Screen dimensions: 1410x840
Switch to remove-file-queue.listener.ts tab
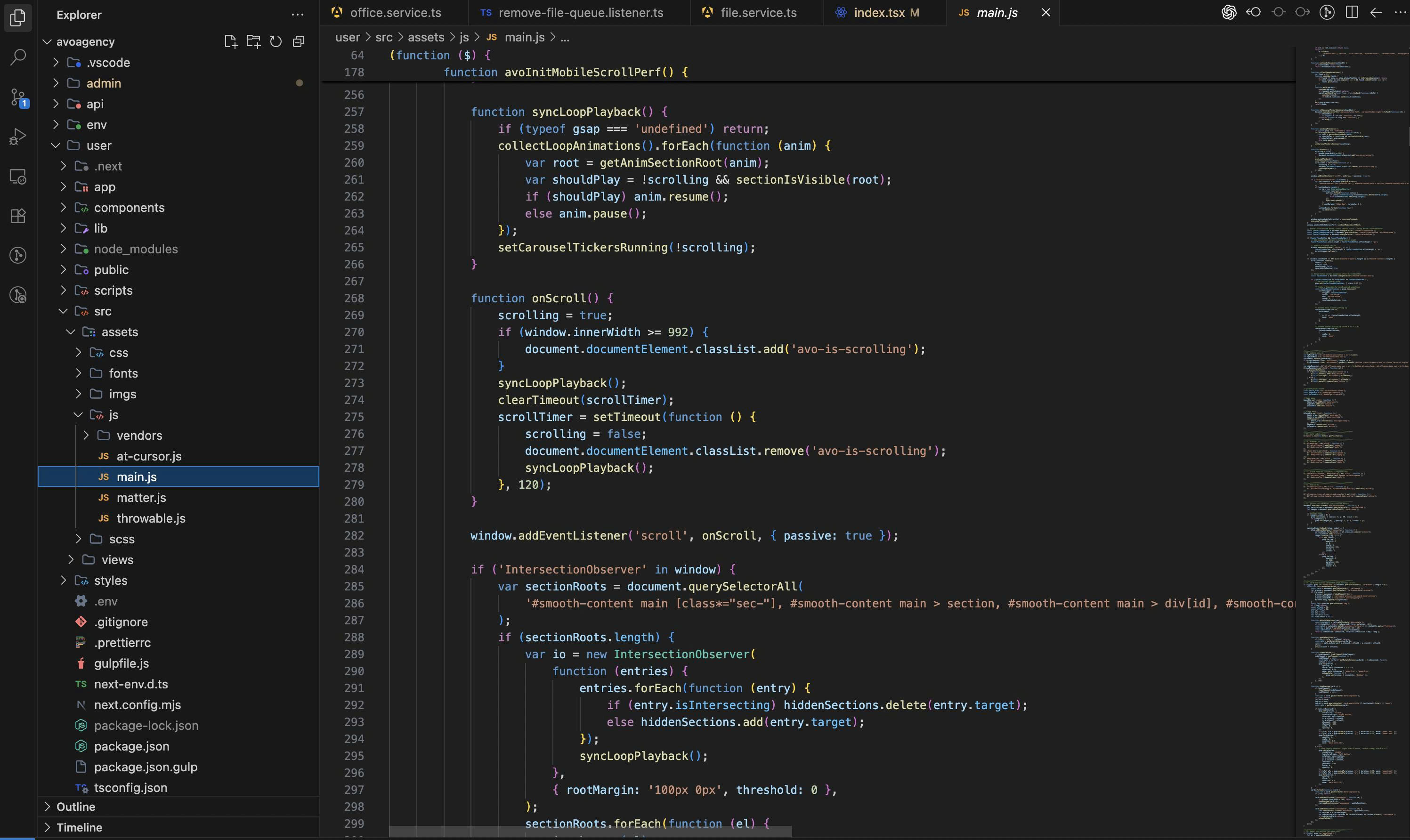coord(580,12)
